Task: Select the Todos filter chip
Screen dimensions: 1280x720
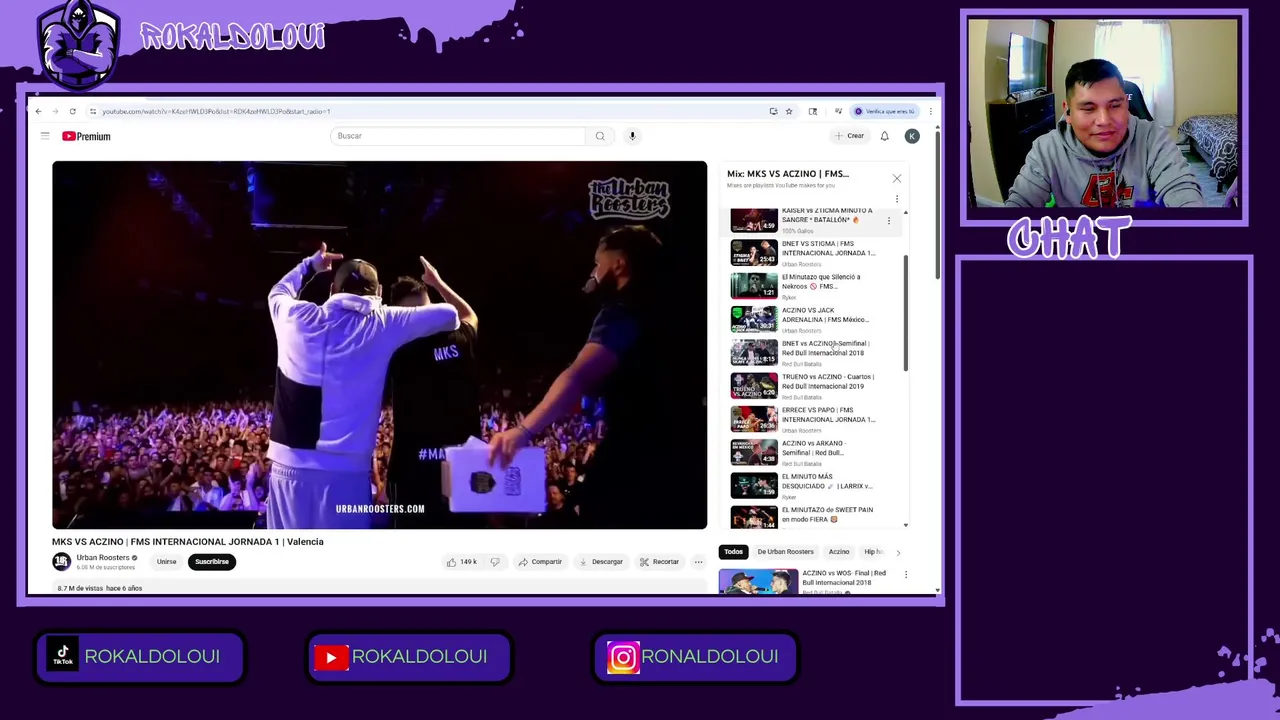Action: coord(733,552)
